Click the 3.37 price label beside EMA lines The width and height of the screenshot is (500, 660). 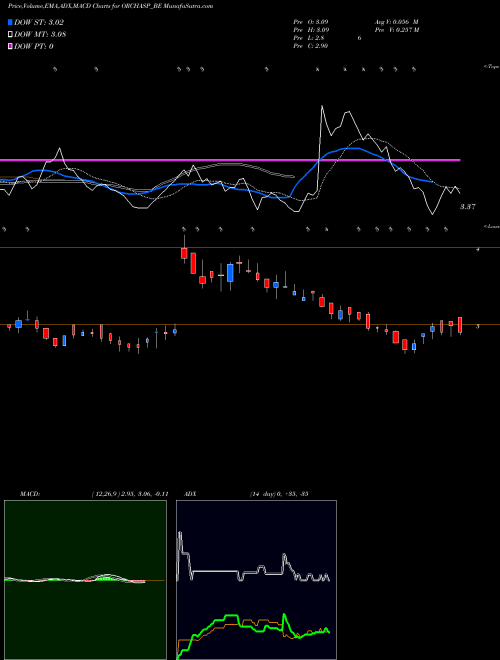click(468, 207)
